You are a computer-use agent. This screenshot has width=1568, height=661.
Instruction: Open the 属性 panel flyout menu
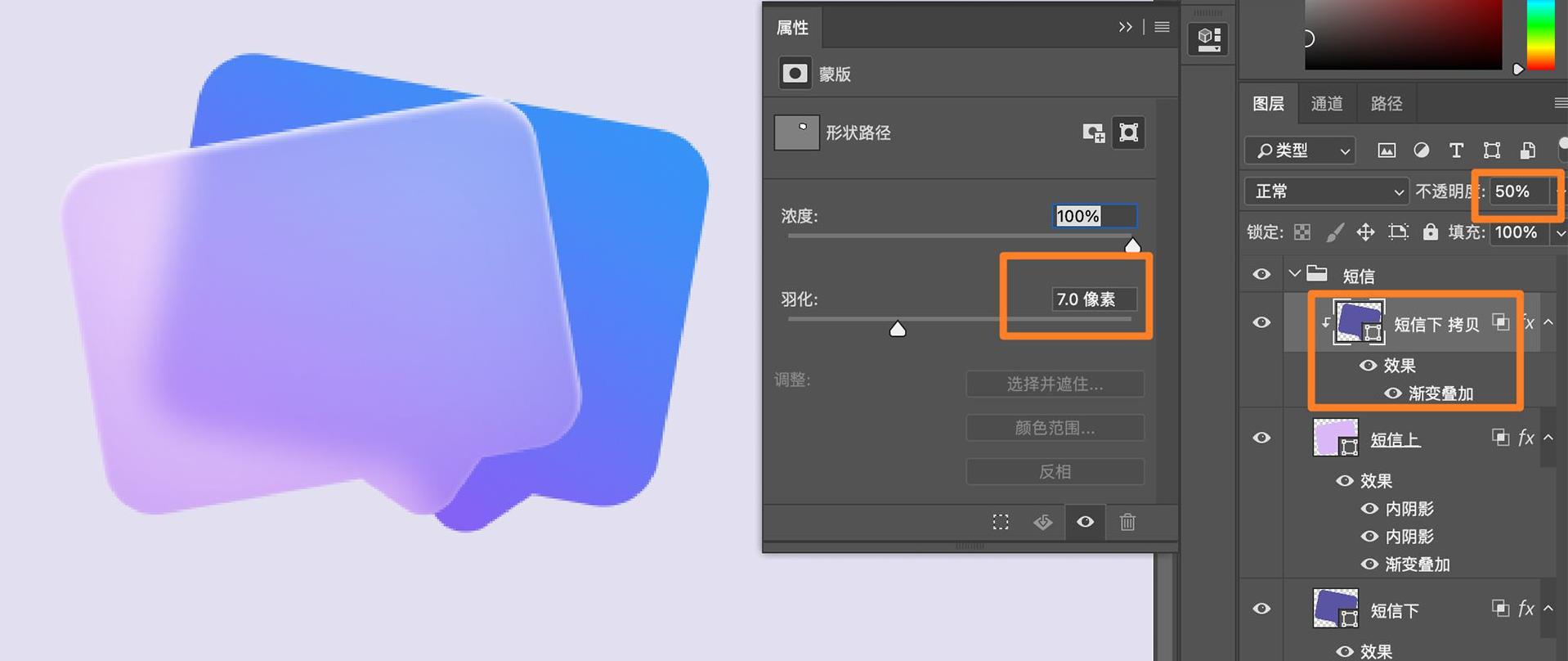click(x=1162, y=27)
